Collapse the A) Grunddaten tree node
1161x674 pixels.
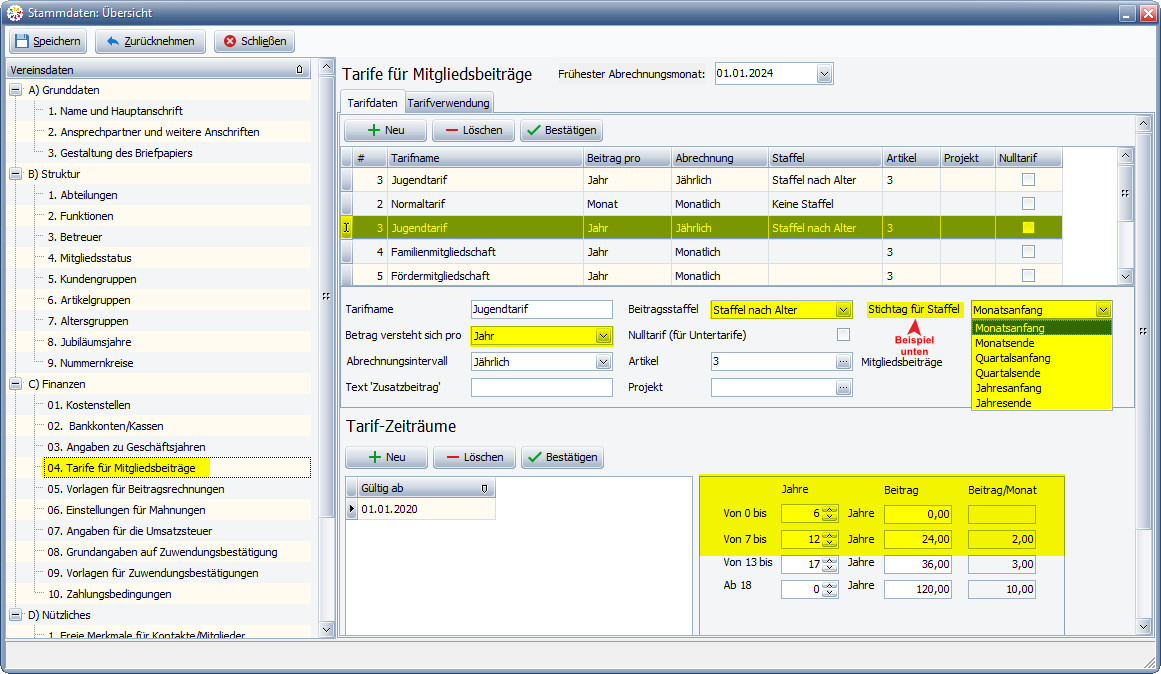point(16,90)
